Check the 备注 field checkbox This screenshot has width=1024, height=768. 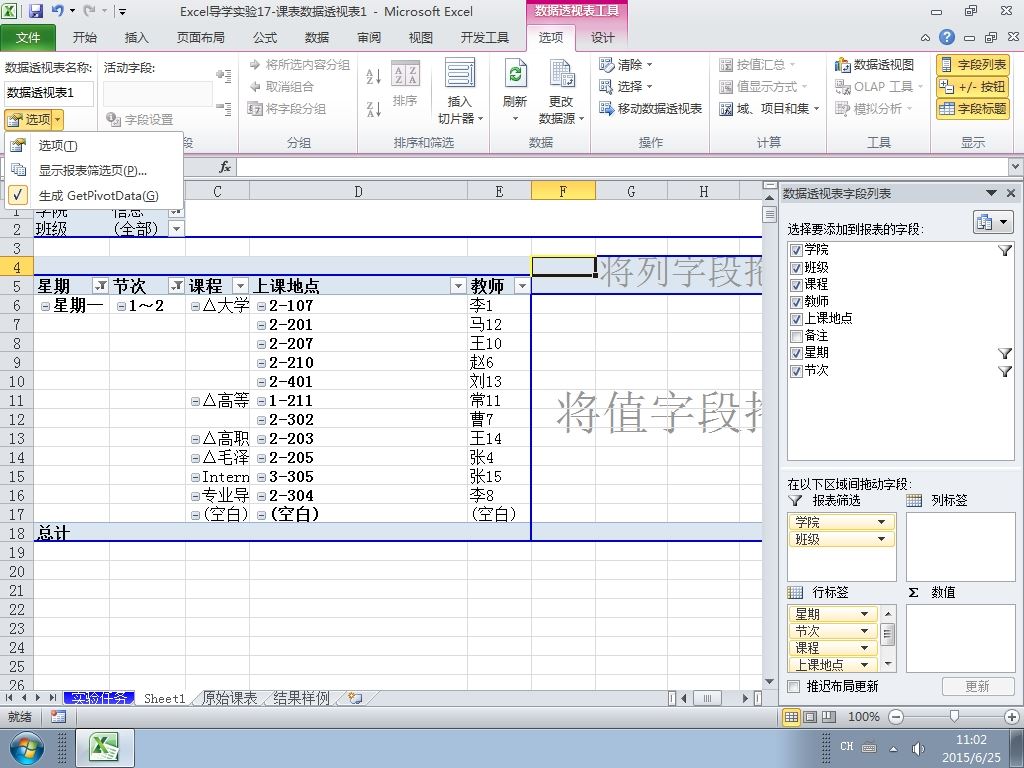pos(796,336)
